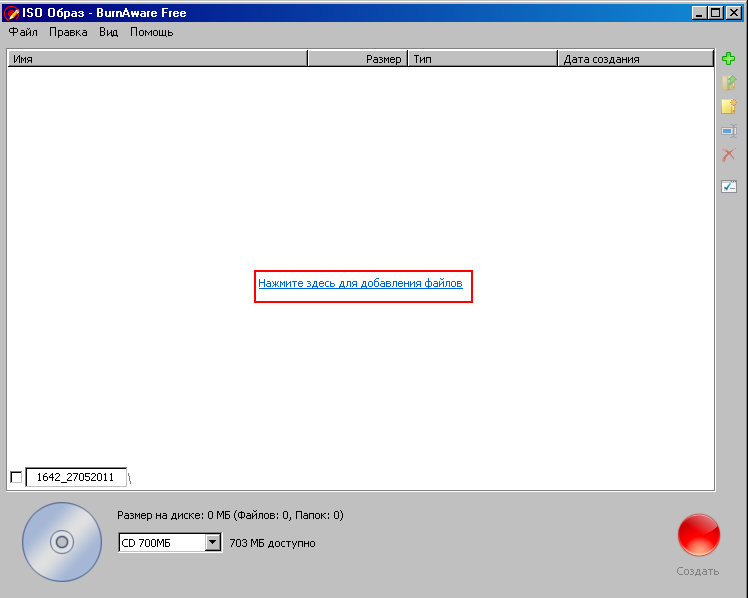Expand the CD 700МБ disc size dropdown
The image size is (748, 598).
point(213,542)
